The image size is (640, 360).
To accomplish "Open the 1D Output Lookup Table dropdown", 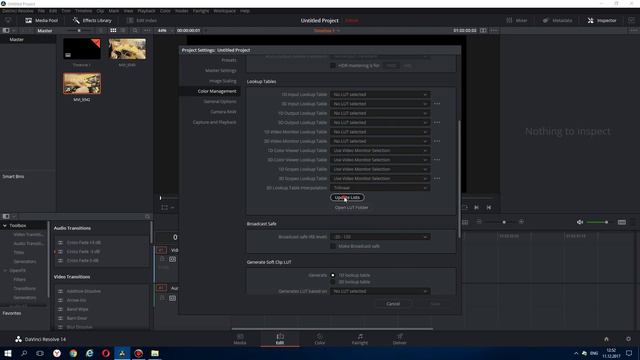I will (380, 113).
